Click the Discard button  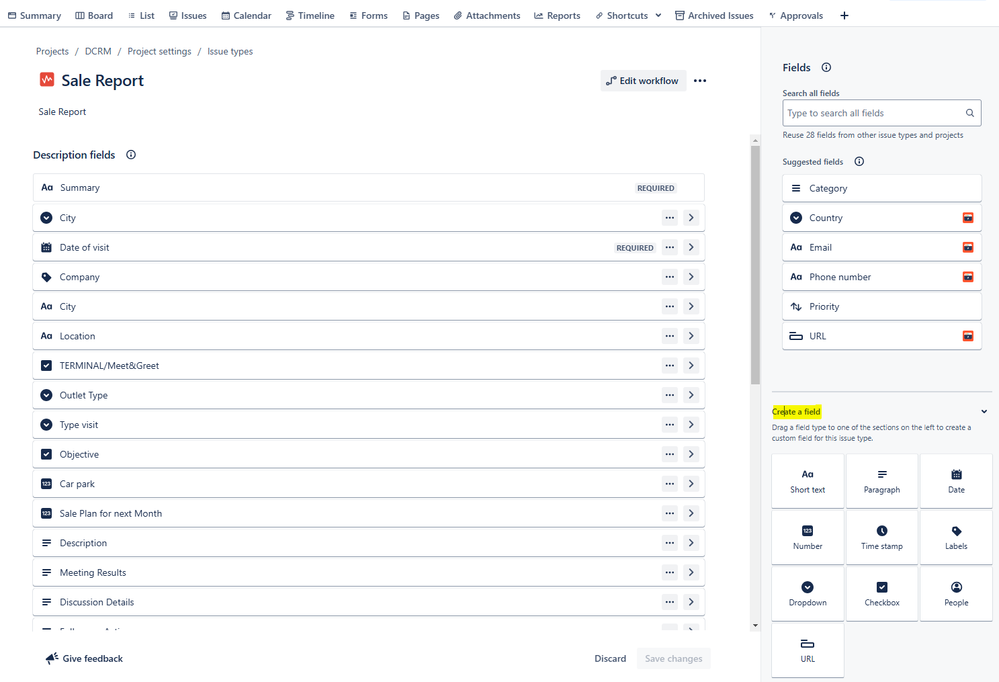coord(610,659)
